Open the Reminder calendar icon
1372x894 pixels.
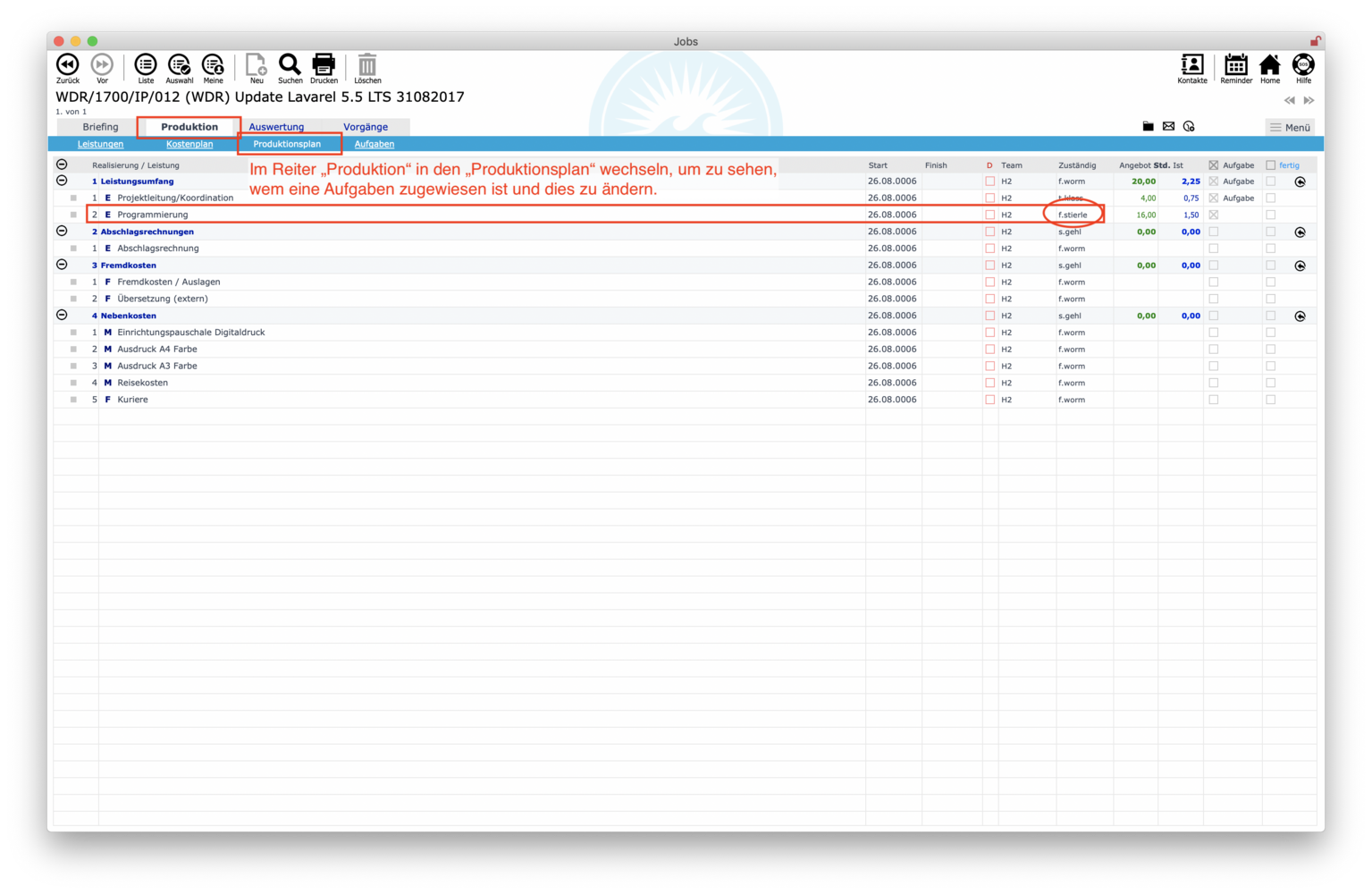pyautogui.click(x=1235, y=65)
